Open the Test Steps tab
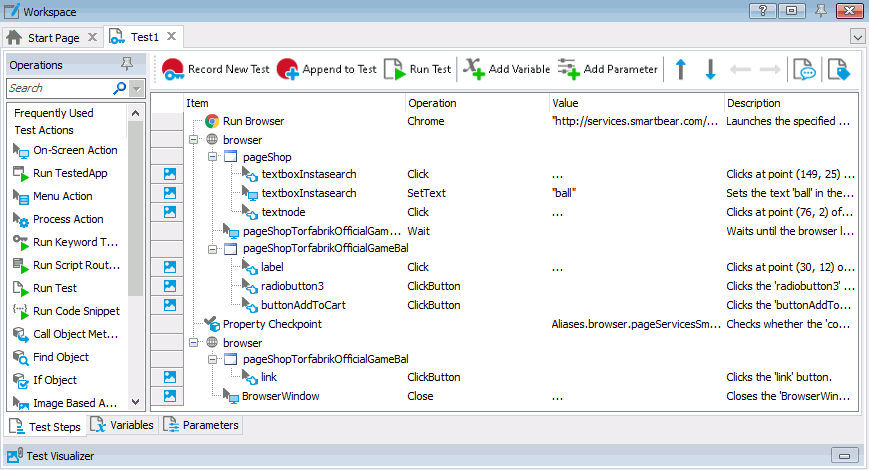Image resolution: width=869 pixels, height=470 pixels. (45, 426)
